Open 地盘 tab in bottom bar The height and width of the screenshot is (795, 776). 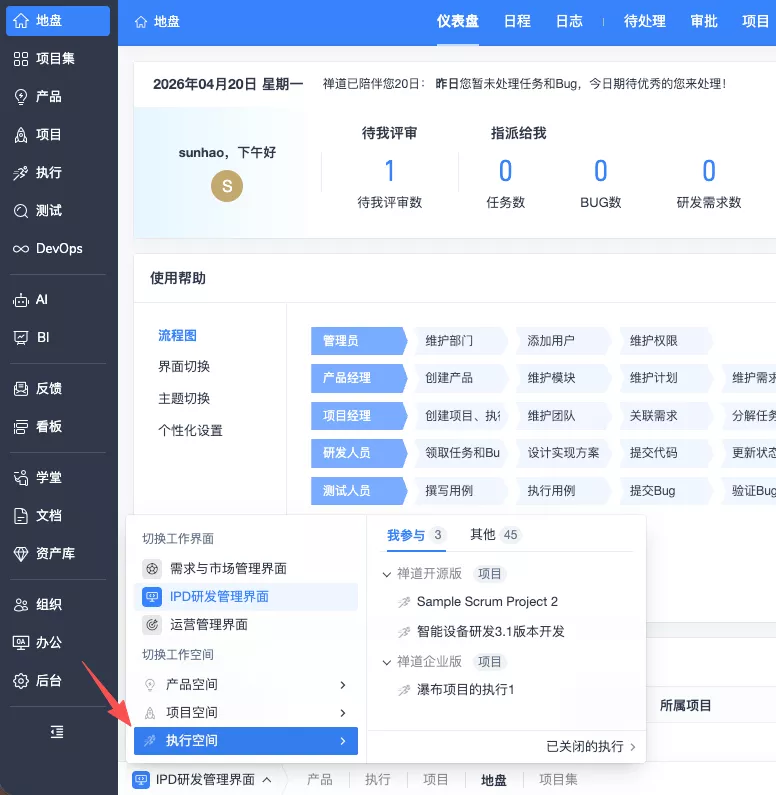[x=494, y=780]
